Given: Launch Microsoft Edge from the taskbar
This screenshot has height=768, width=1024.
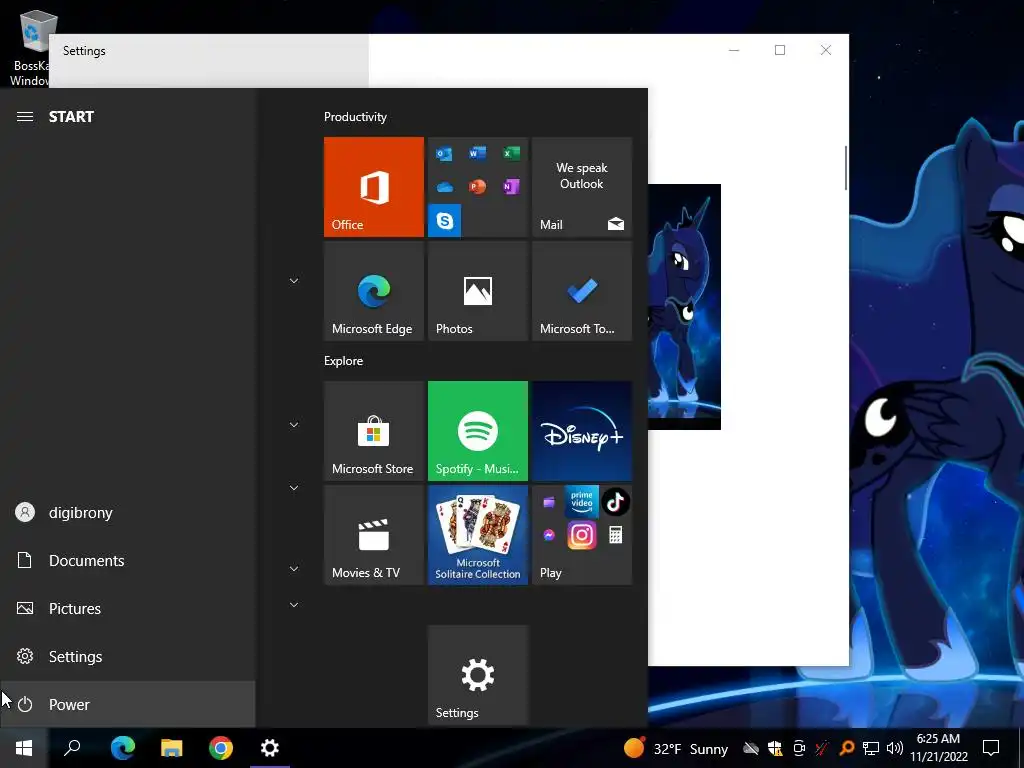Looking at the screenshot, I should [x=122, y=748].
